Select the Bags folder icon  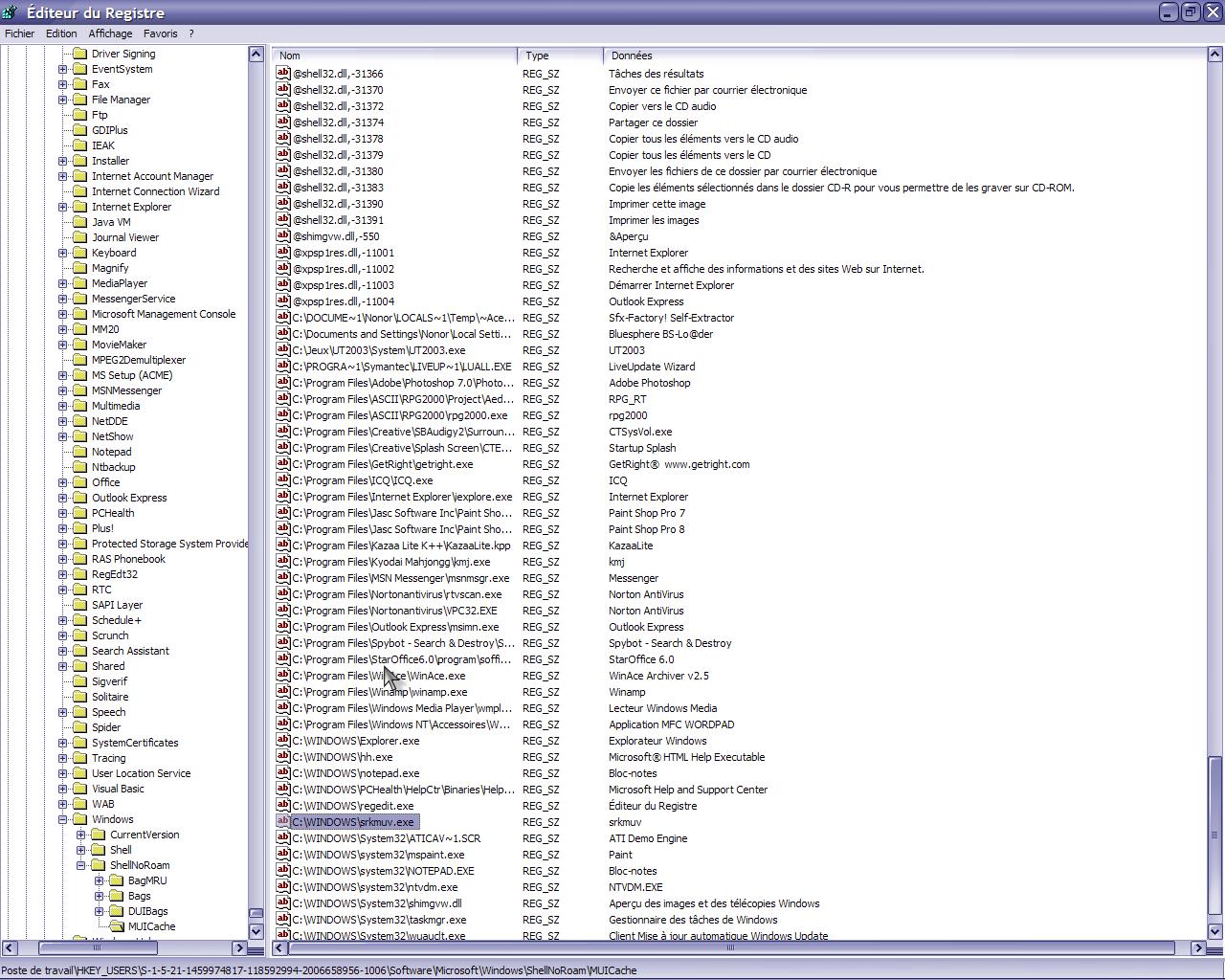pyautogui.click(x=117, y=896)
